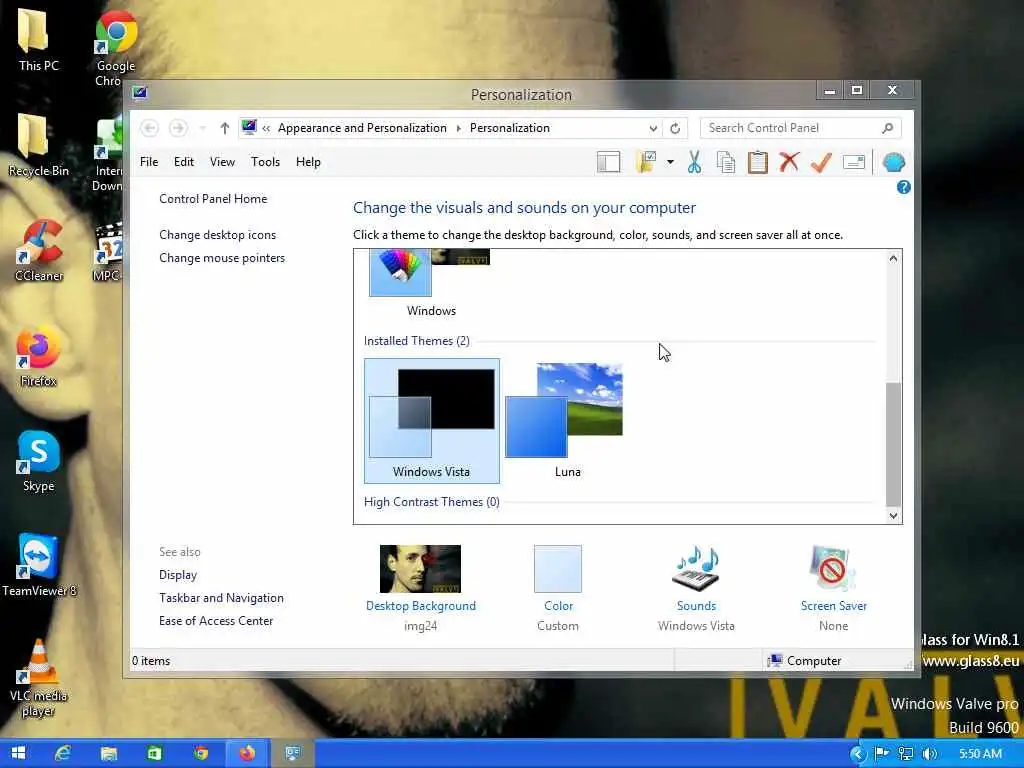The width and height of the screenshot is (1024, 768).
Task: Click the Rename toolbar icon
Action: pyautogui.click(x=854, y=162)
